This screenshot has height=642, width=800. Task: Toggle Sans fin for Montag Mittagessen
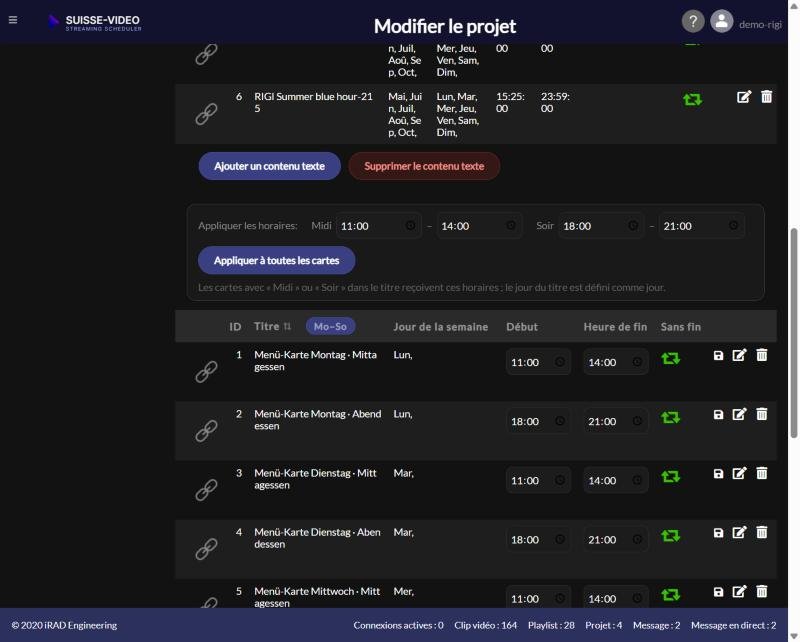coord(670,358)
